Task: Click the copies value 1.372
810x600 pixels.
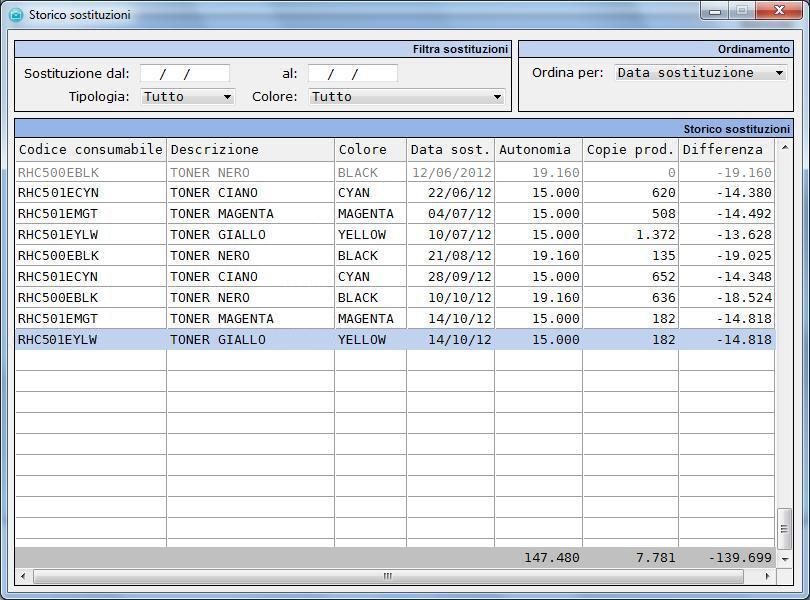Action: (656, 235)
